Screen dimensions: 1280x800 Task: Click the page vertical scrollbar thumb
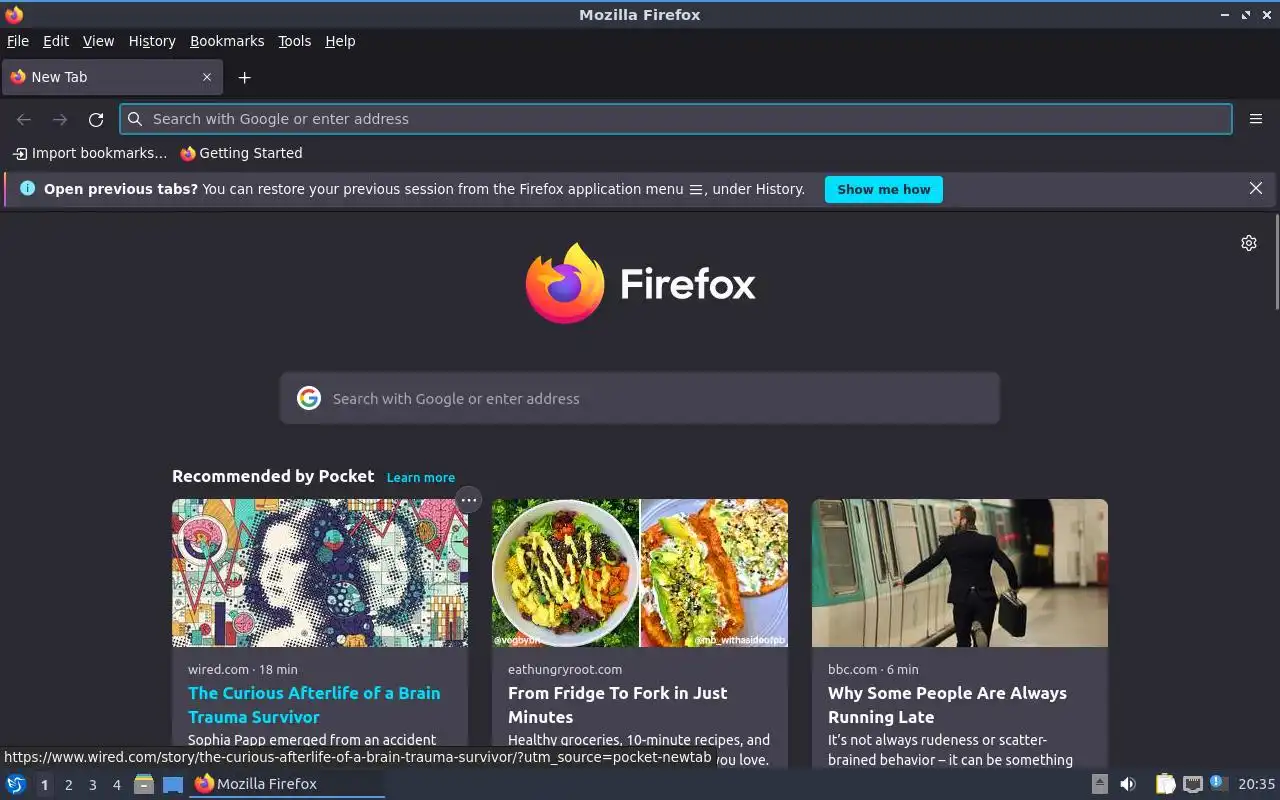(1276, 261)
